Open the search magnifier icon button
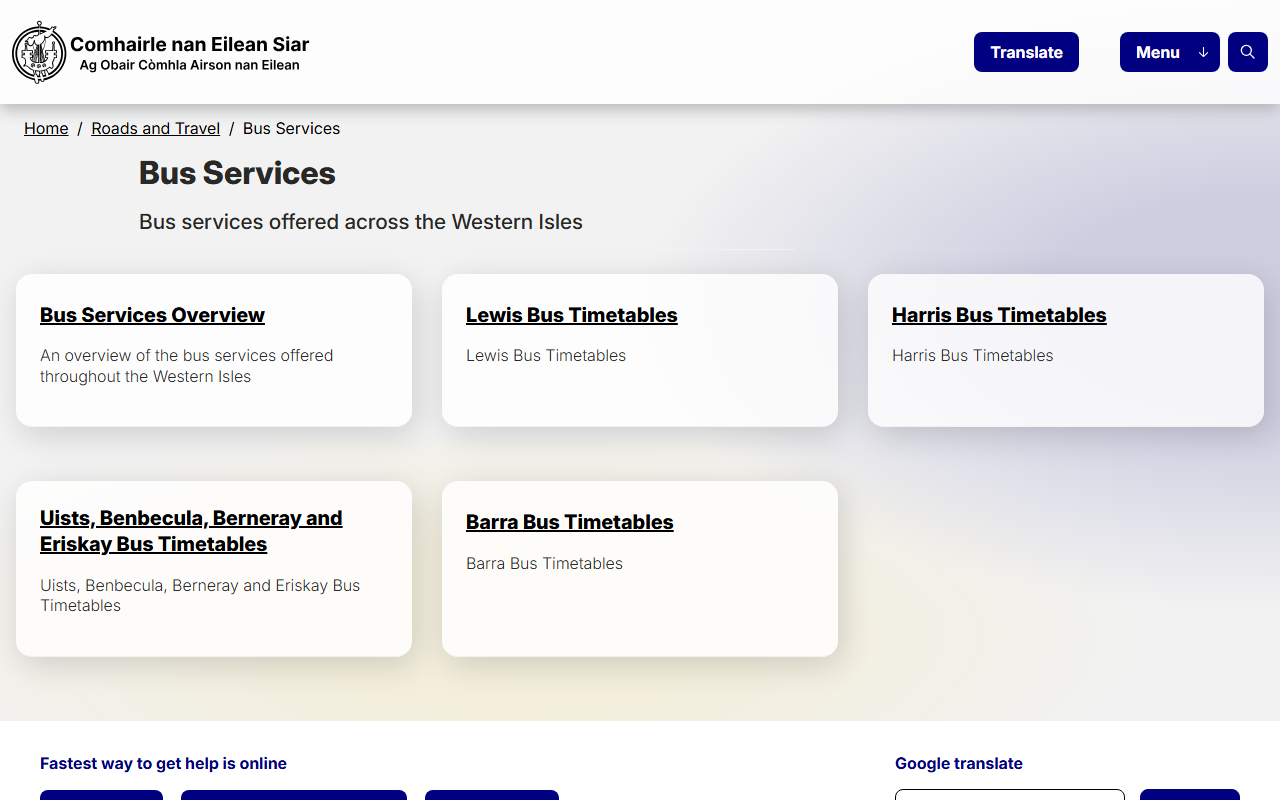This screenshot has width=1280, height=800. click(x=1247, y=52)
